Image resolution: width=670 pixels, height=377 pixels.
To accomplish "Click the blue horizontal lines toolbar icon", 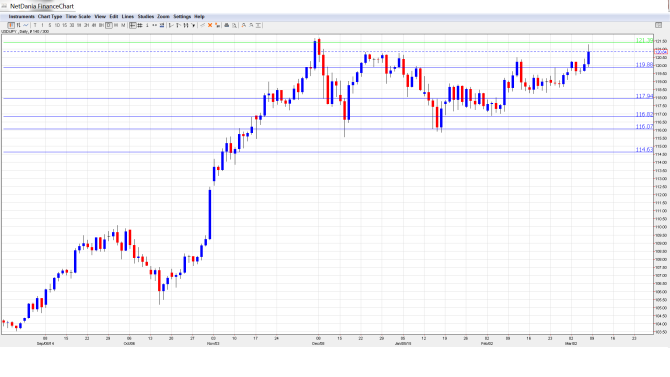I will (162, 25).
